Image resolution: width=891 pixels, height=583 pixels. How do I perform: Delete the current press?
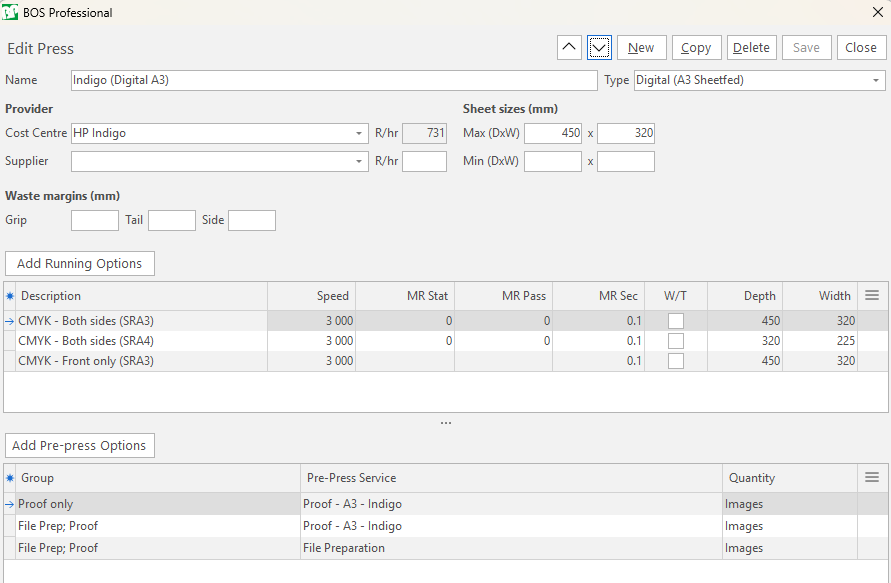(x=751, y=48)
